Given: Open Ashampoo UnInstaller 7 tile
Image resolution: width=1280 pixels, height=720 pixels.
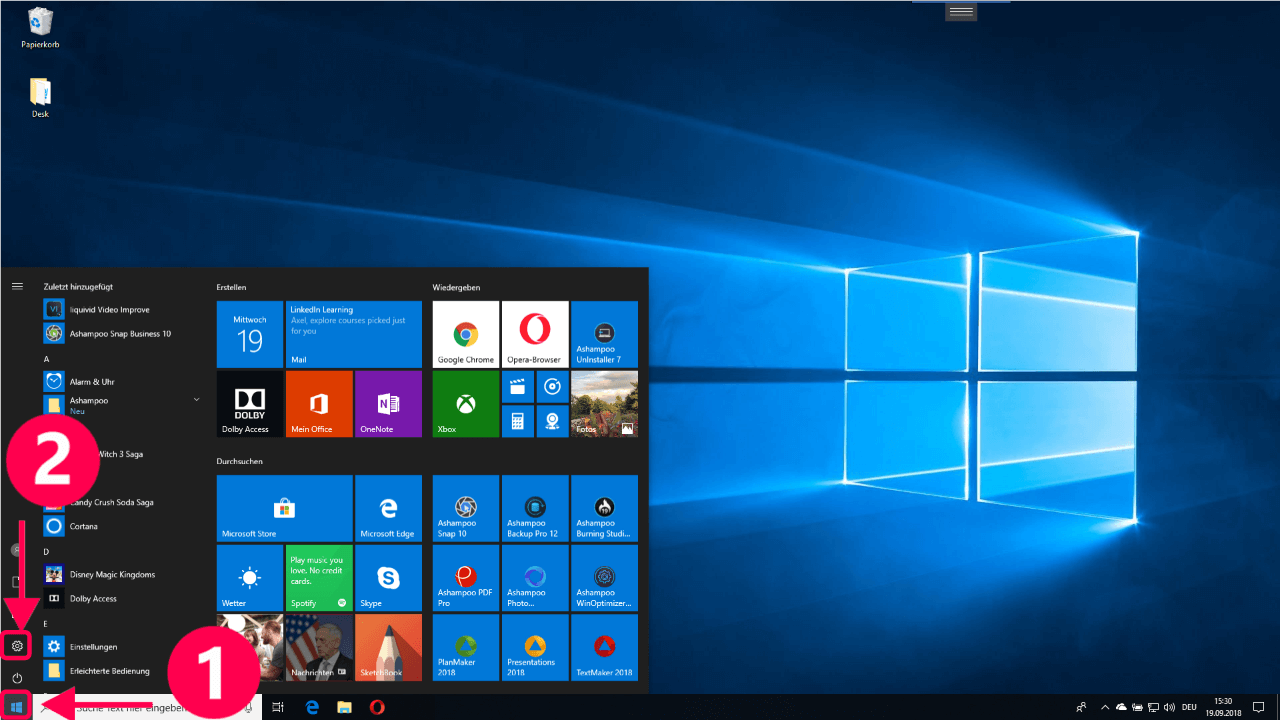Looking at the screenshot, I should pyautogui.click(x=604, y=334).
